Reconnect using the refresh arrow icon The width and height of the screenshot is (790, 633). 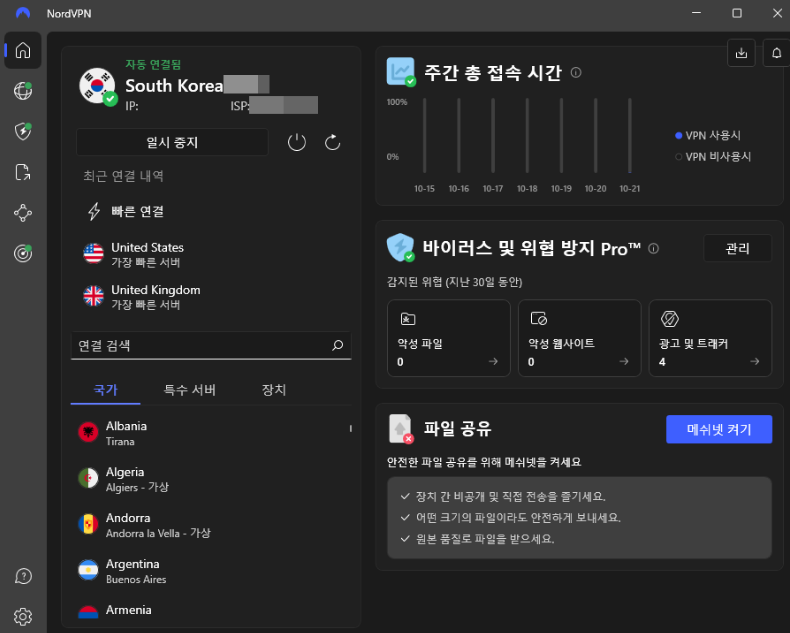[x=333, y=143]
